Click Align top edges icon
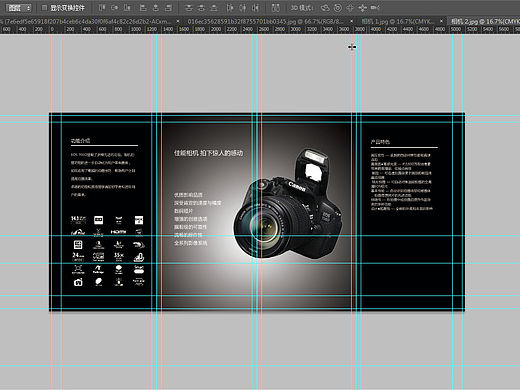 coord(102,8)
